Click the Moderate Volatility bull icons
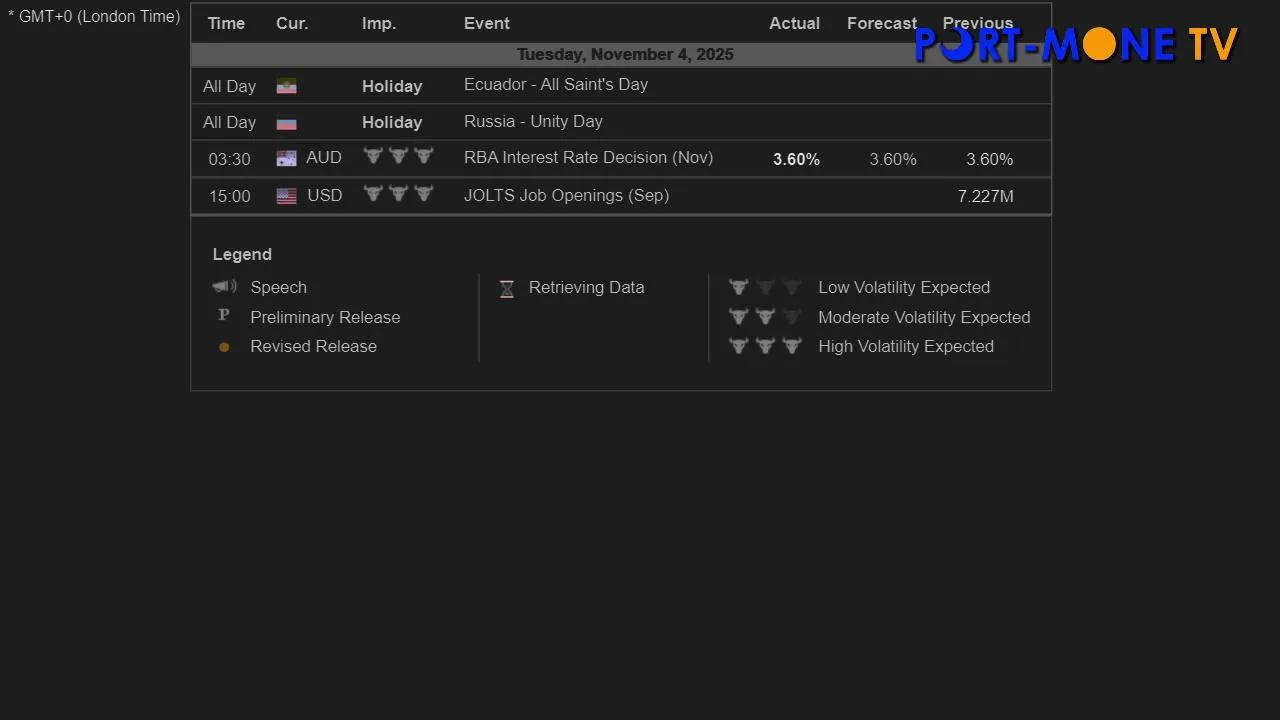 765,317
